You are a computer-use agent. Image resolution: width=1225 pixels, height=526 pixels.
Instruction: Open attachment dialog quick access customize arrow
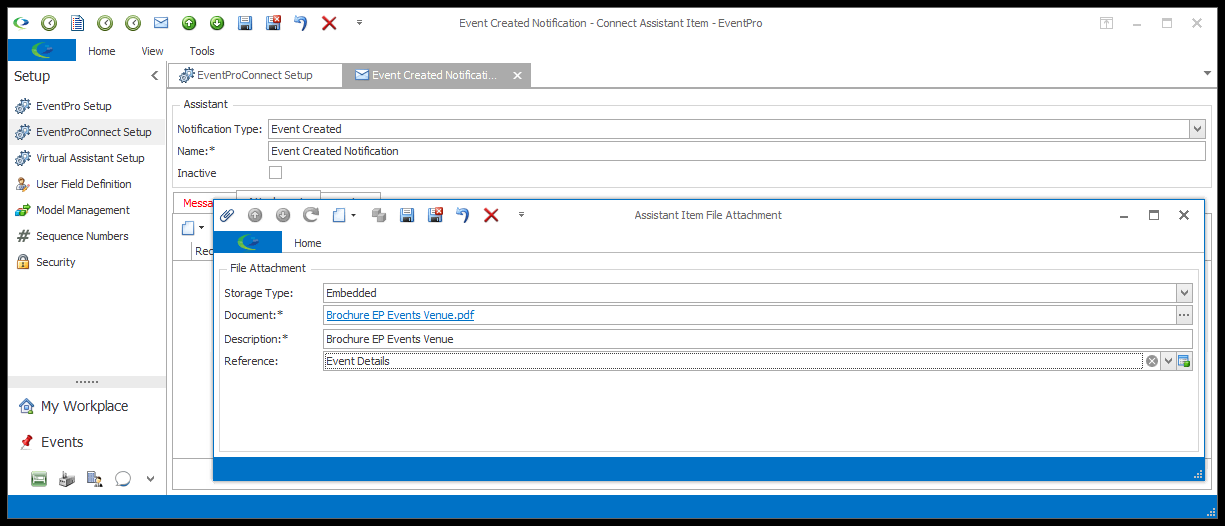click(521, 214)
